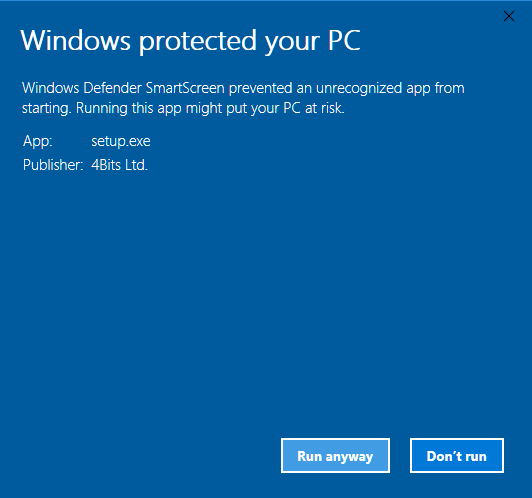
Task: Choose the Don't run button
Action: pyautogui.click(x=457, y=456)
